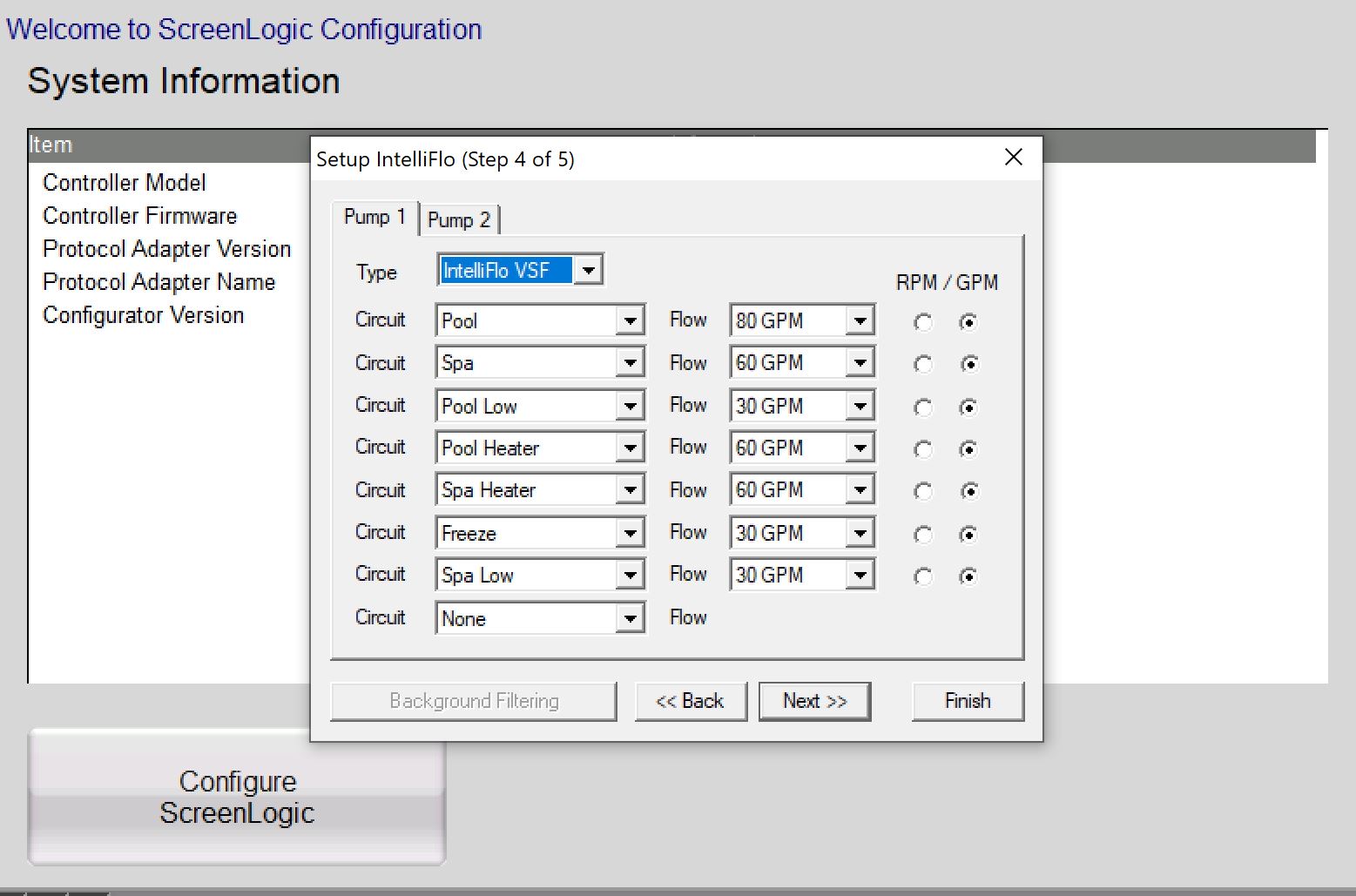Select the RPM radio for the Spa Heater circuit
Viewport: 1356px width, 896px height.
click(x=923, y=491)
